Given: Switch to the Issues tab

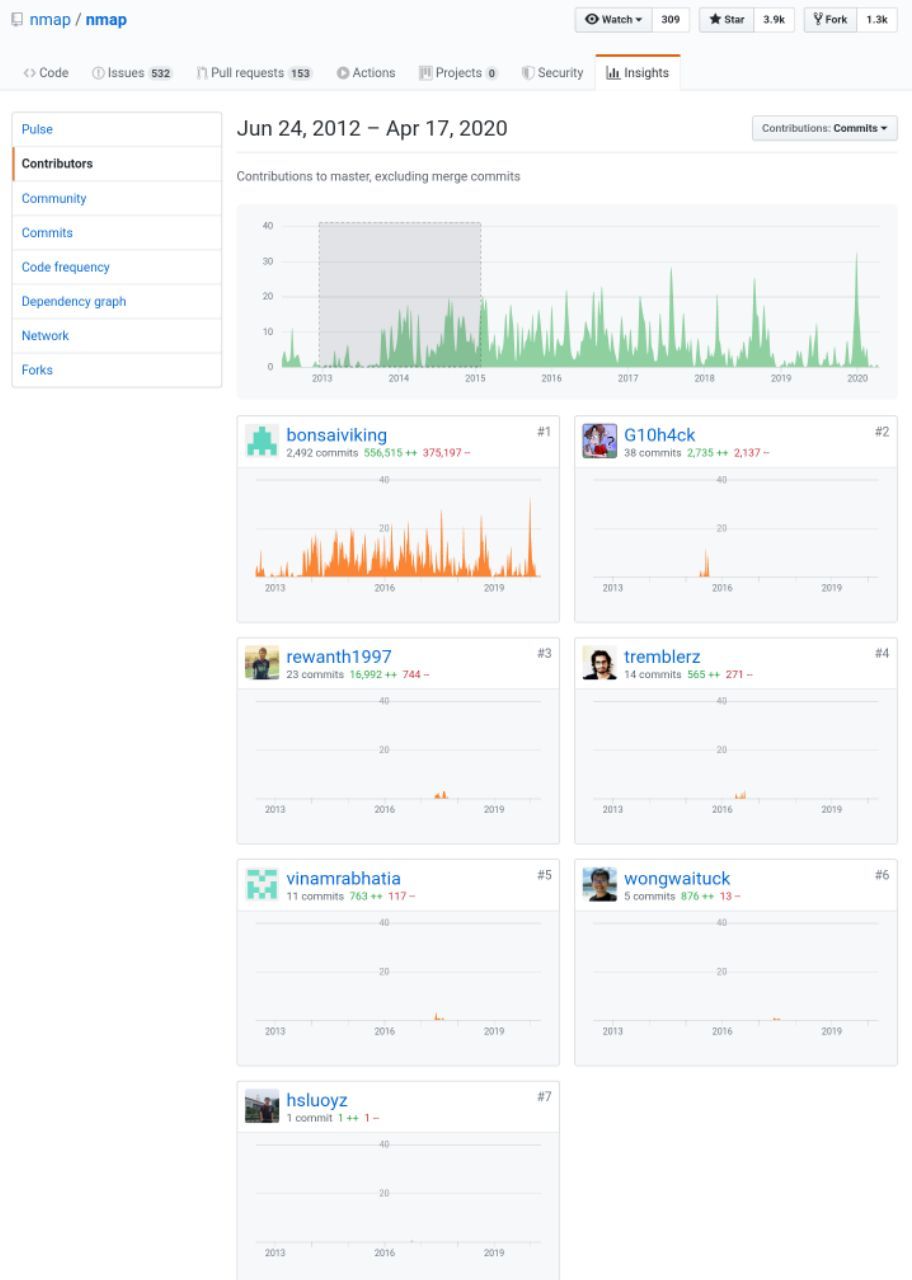Looking at the screenshot, I should [132, 73].
